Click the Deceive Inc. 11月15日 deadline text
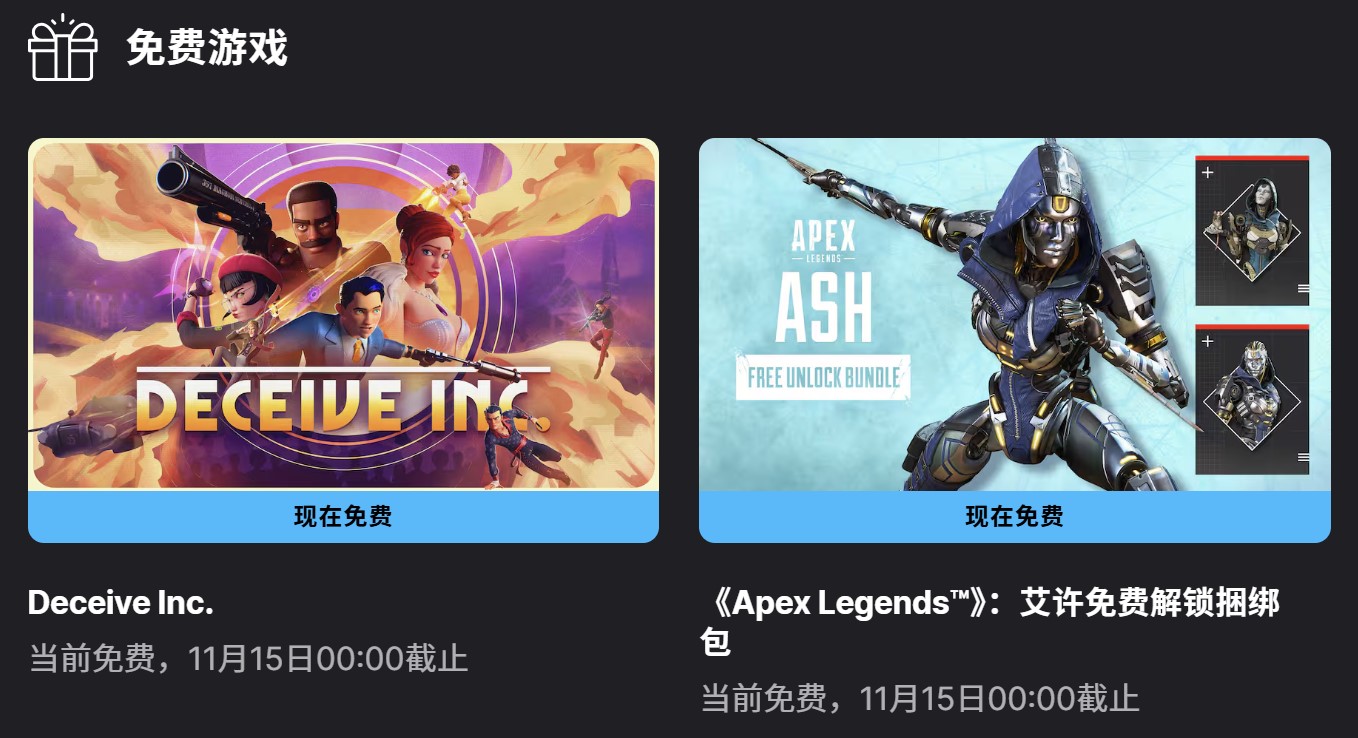This screenshot has width=1358, height=738. pos(248,658)
